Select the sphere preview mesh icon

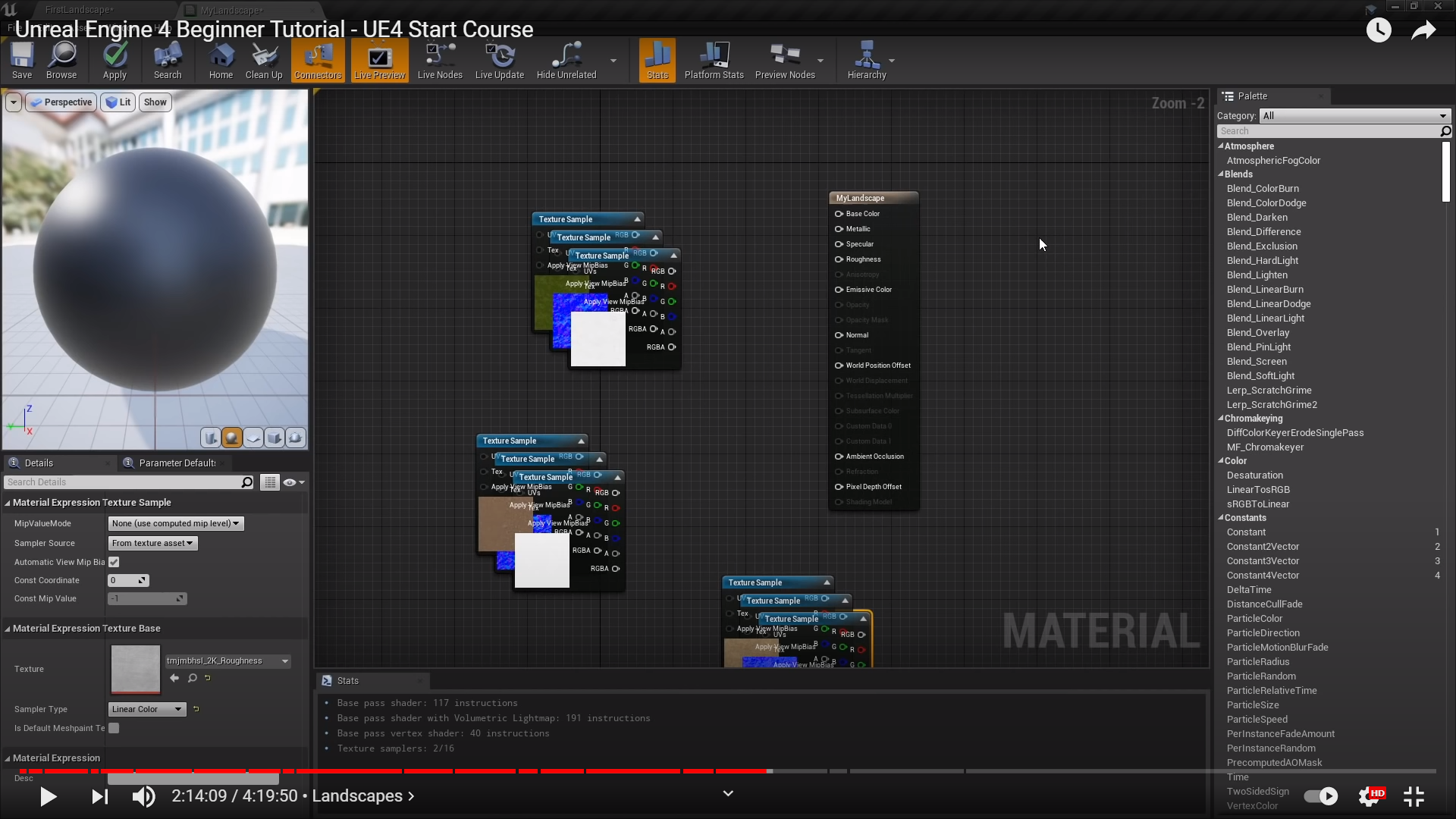point(232,438)
